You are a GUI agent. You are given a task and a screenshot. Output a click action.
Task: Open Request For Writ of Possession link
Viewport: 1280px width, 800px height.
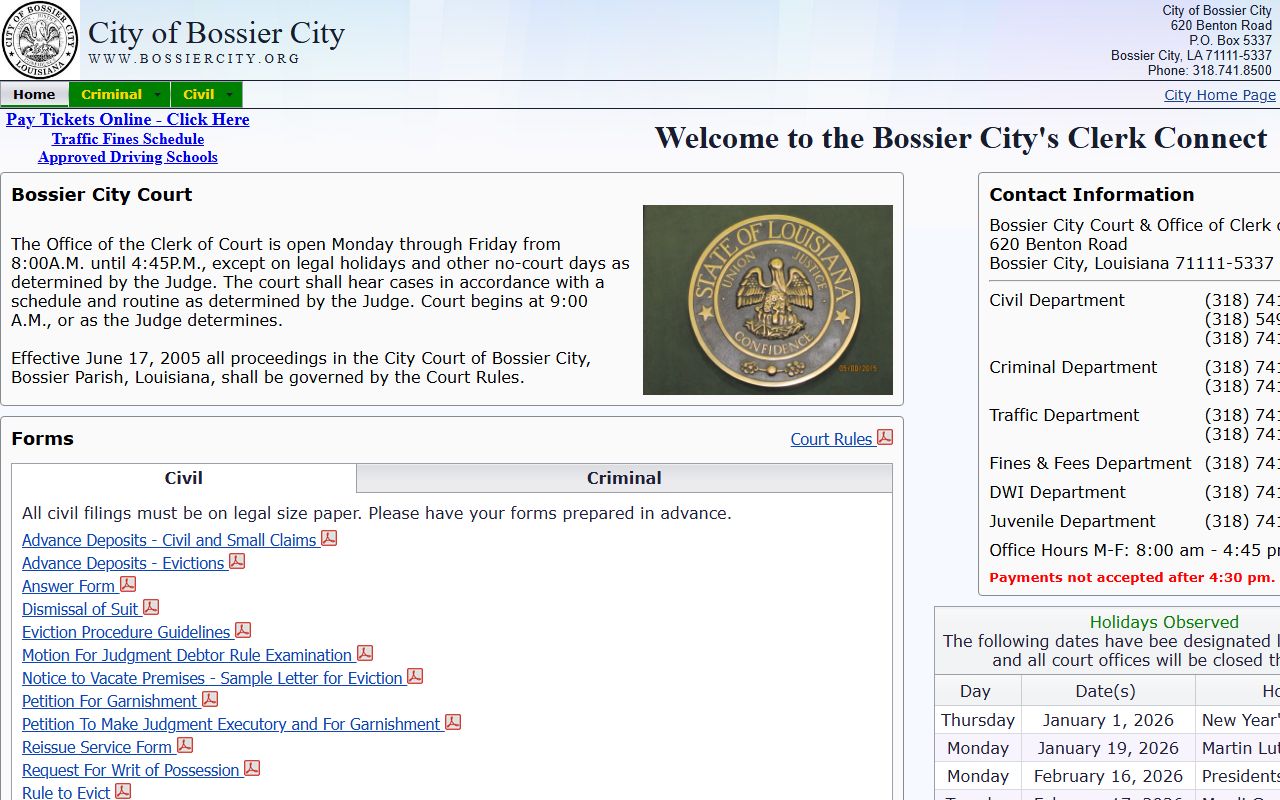pos(131,770)
